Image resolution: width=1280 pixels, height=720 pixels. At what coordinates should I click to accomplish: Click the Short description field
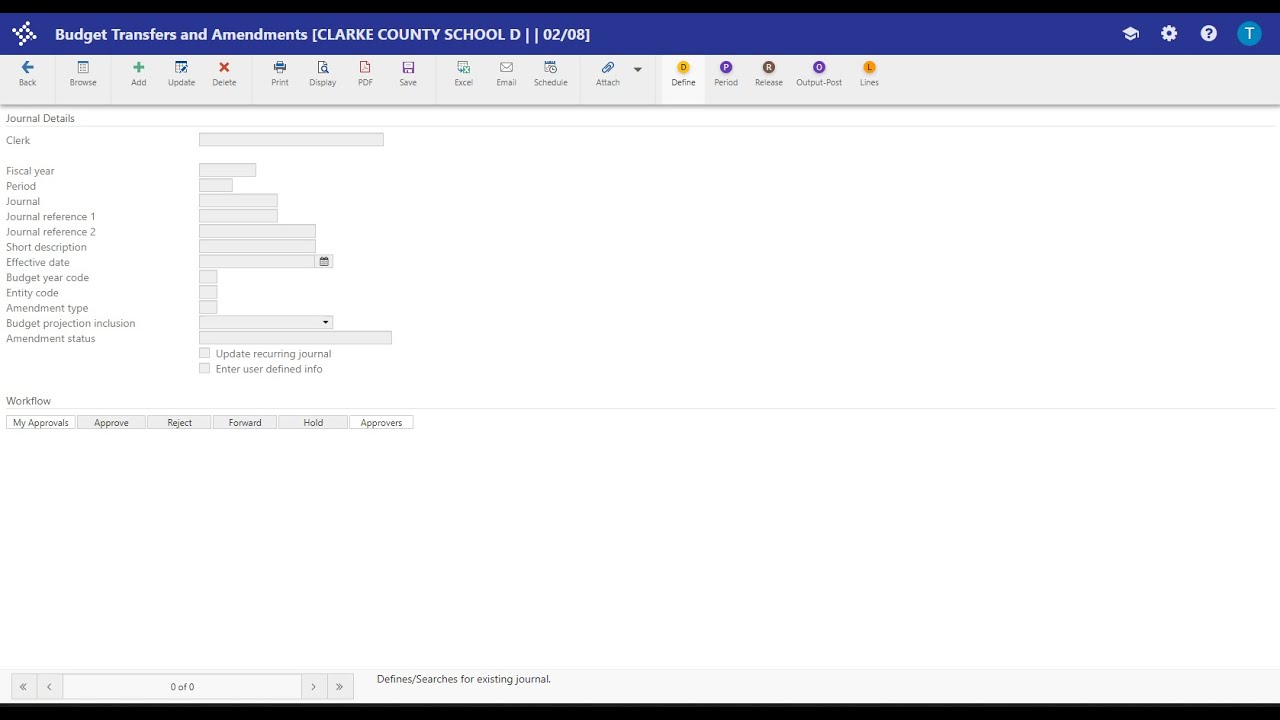pyautogui.click(x=257, y=247)
